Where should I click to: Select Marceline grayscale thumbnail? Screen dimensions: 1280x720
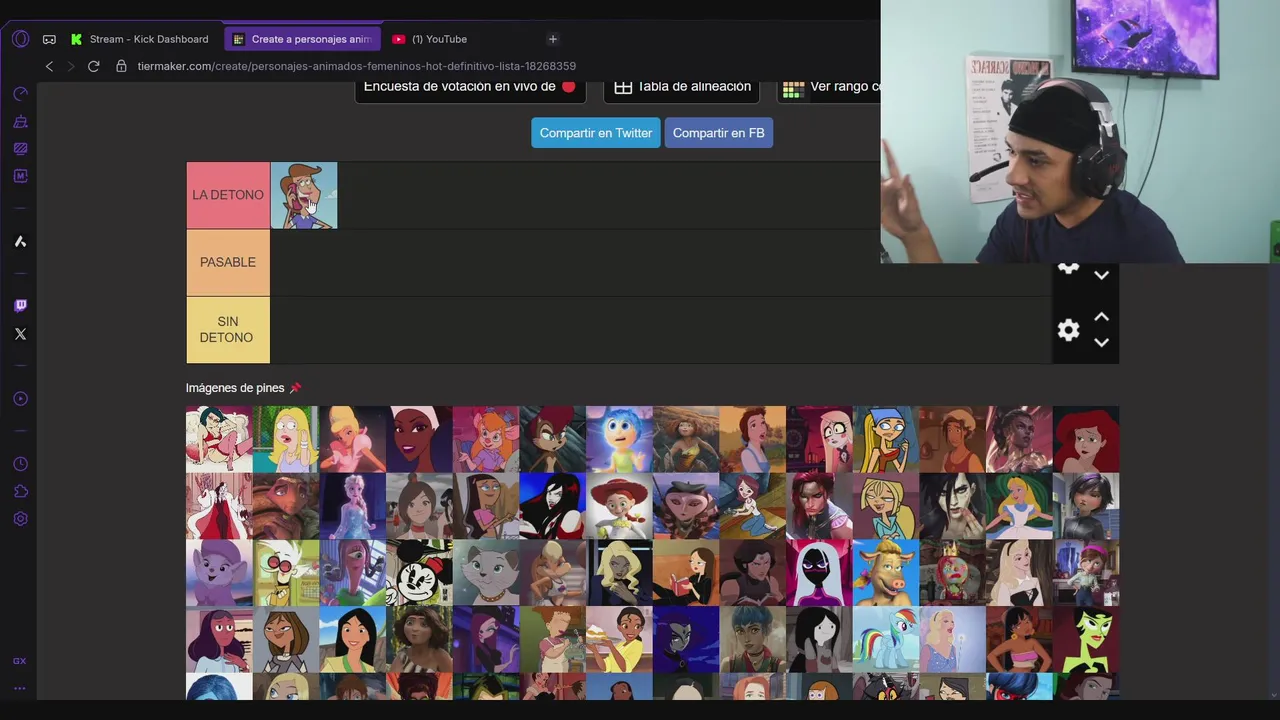[x=819, y=640]
